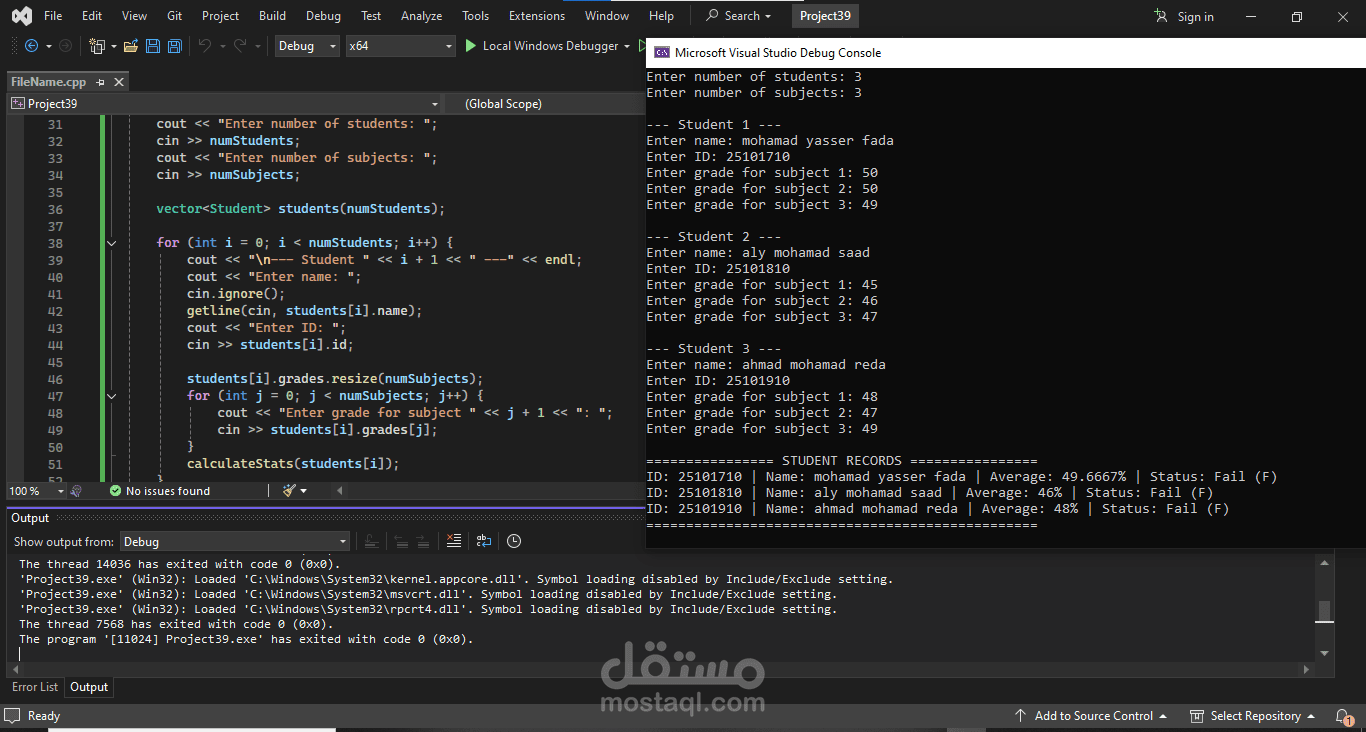The image size is (1366, 732).
Task: Open the Git menu
Action: coord(175,16)
